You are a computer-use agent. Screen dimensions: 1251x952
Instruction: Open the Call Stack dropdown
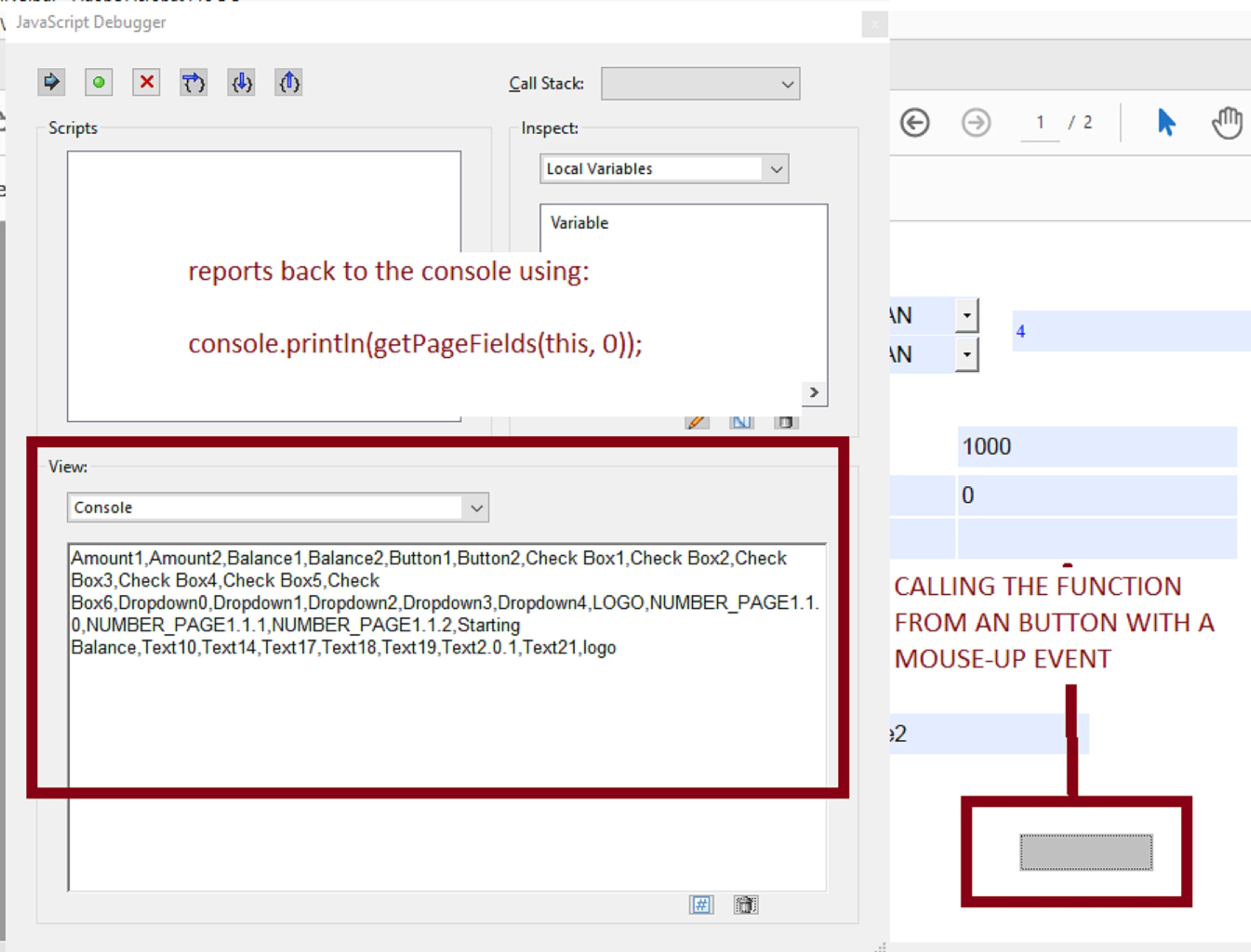pos(700,84)
